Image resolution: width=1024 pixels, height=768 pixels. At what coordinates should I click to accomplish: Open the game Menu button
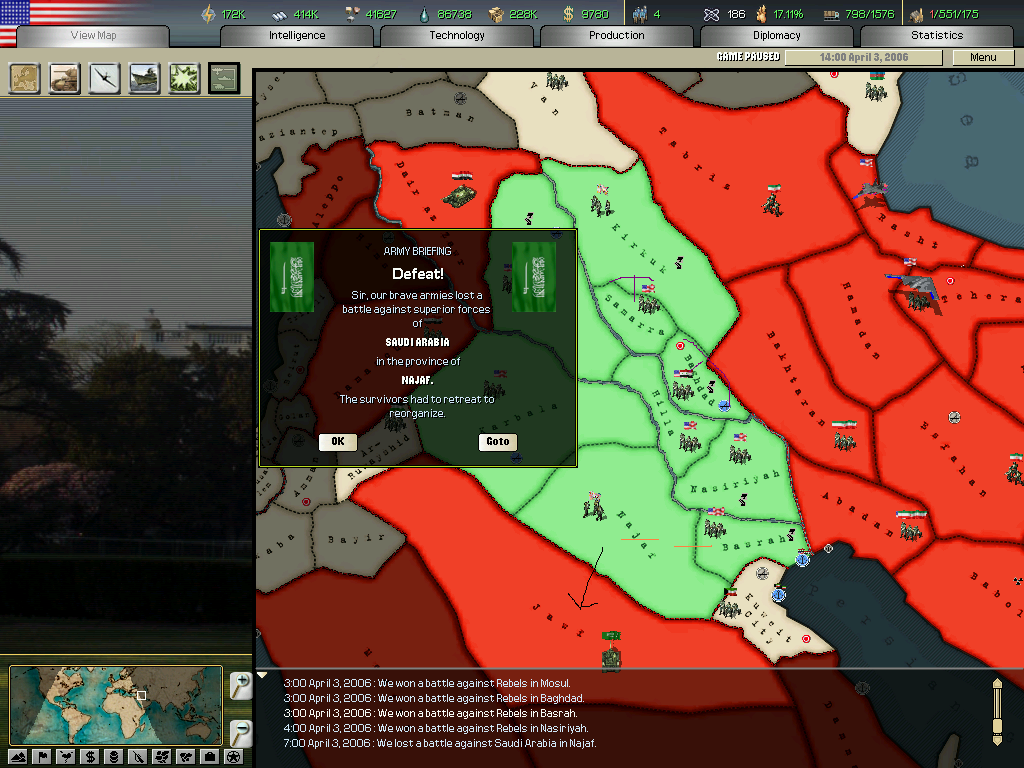[984, 57]
